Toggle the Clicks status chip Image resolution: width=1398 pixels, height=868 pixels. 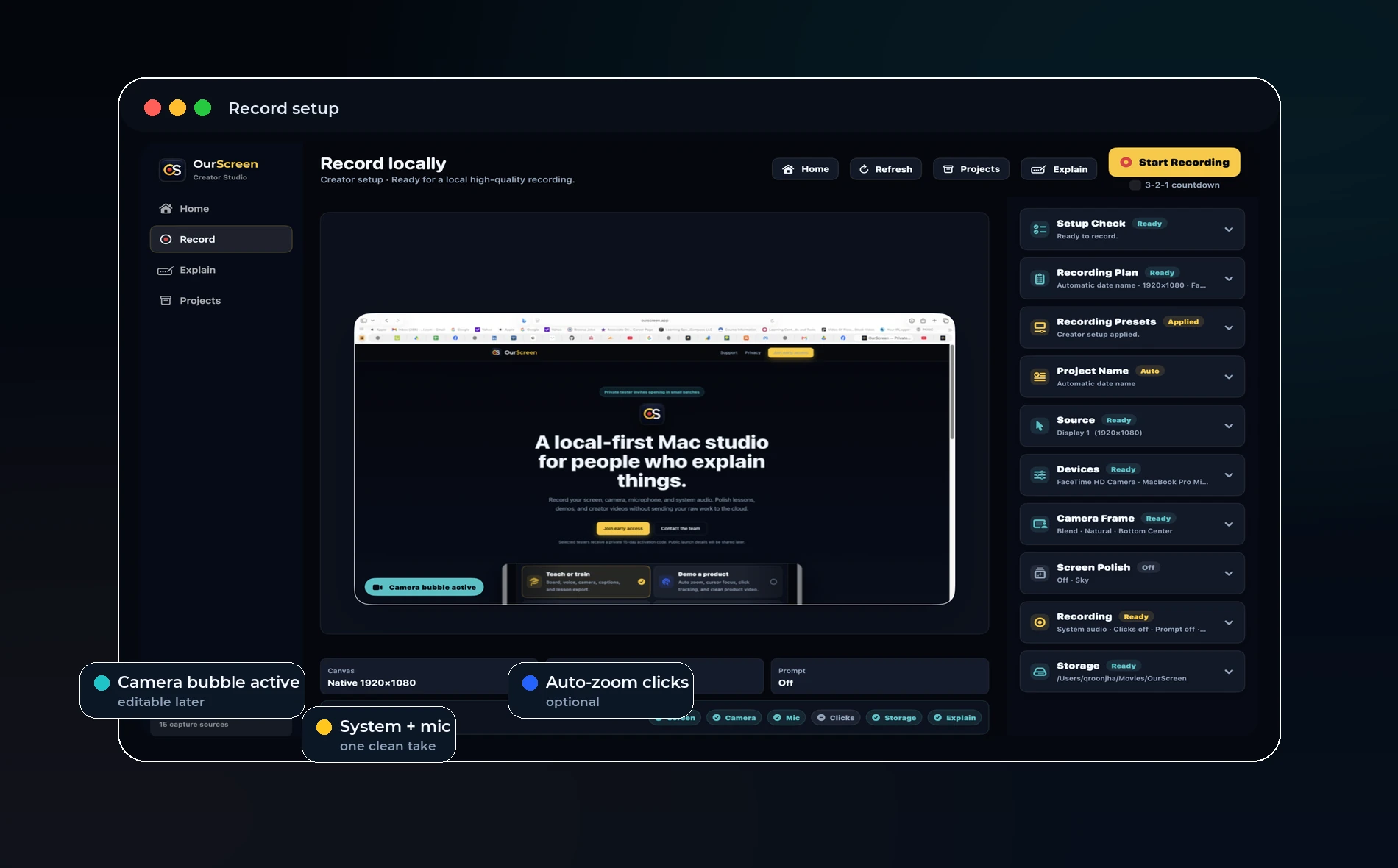pos(836,718)
